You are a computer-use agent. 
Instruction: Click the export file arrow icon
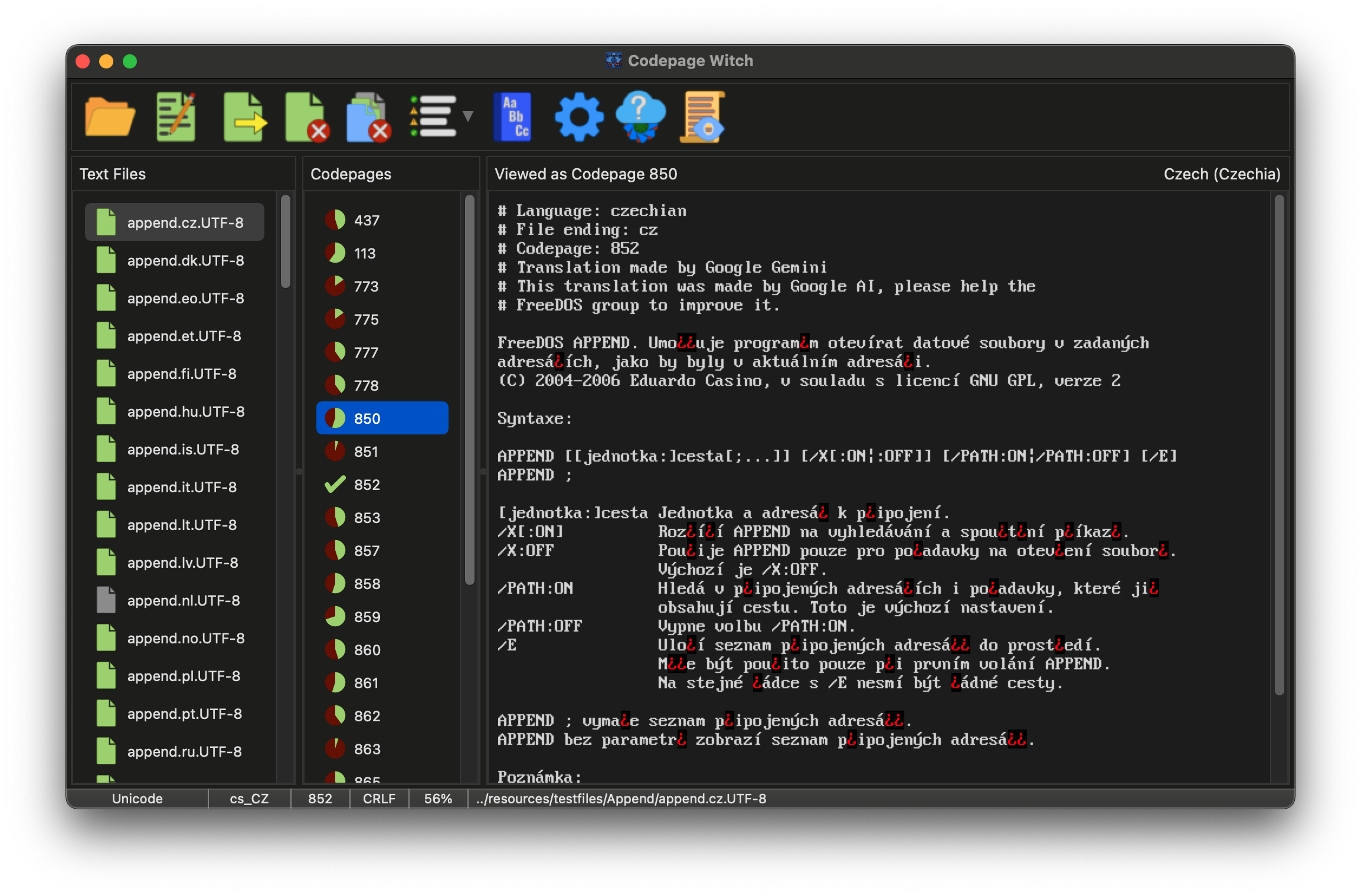[x=244, y=116]
